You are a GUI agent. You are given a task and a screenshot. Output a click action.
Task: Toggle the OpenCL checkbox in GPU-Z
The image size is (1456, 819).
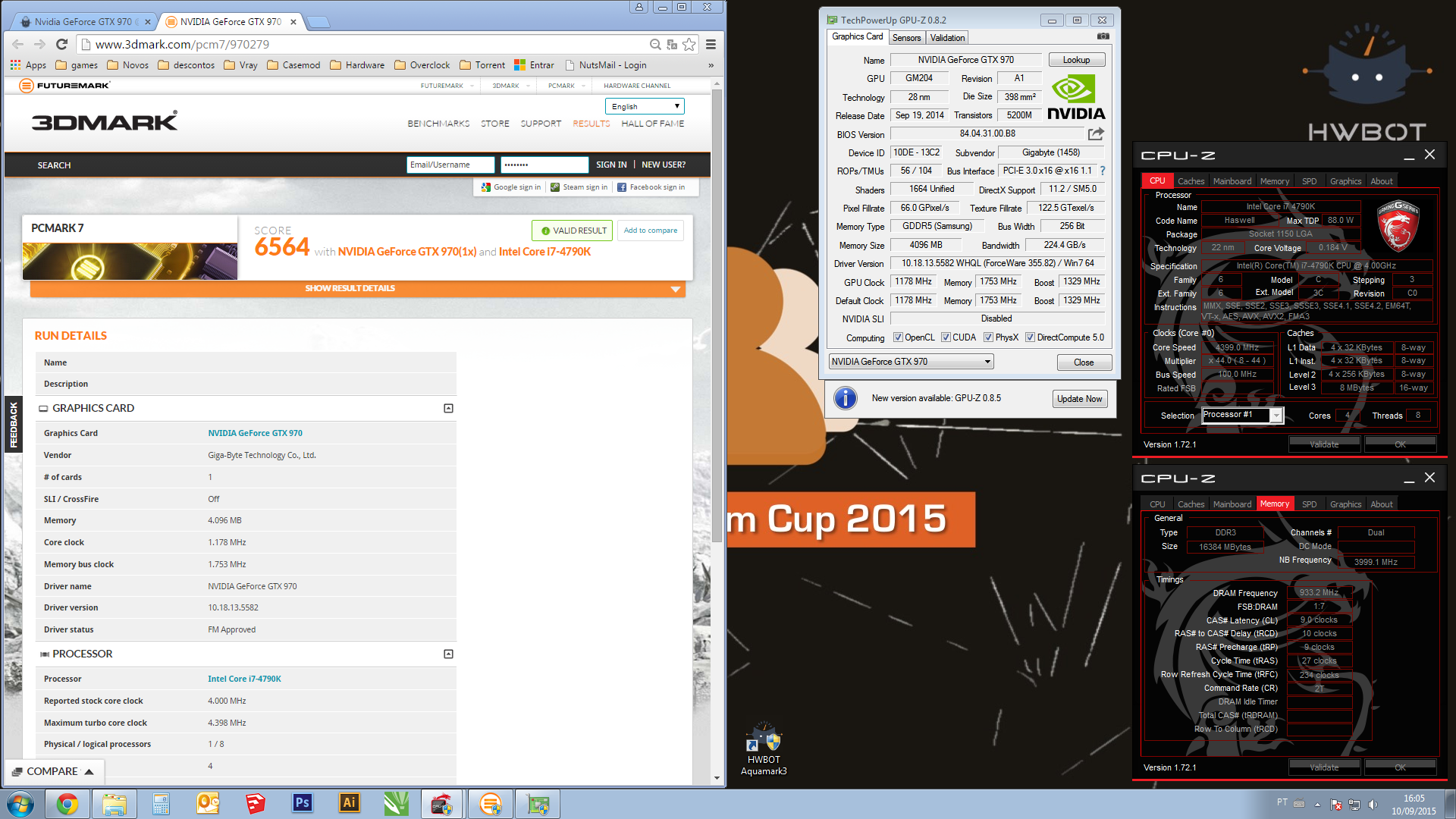898,337
